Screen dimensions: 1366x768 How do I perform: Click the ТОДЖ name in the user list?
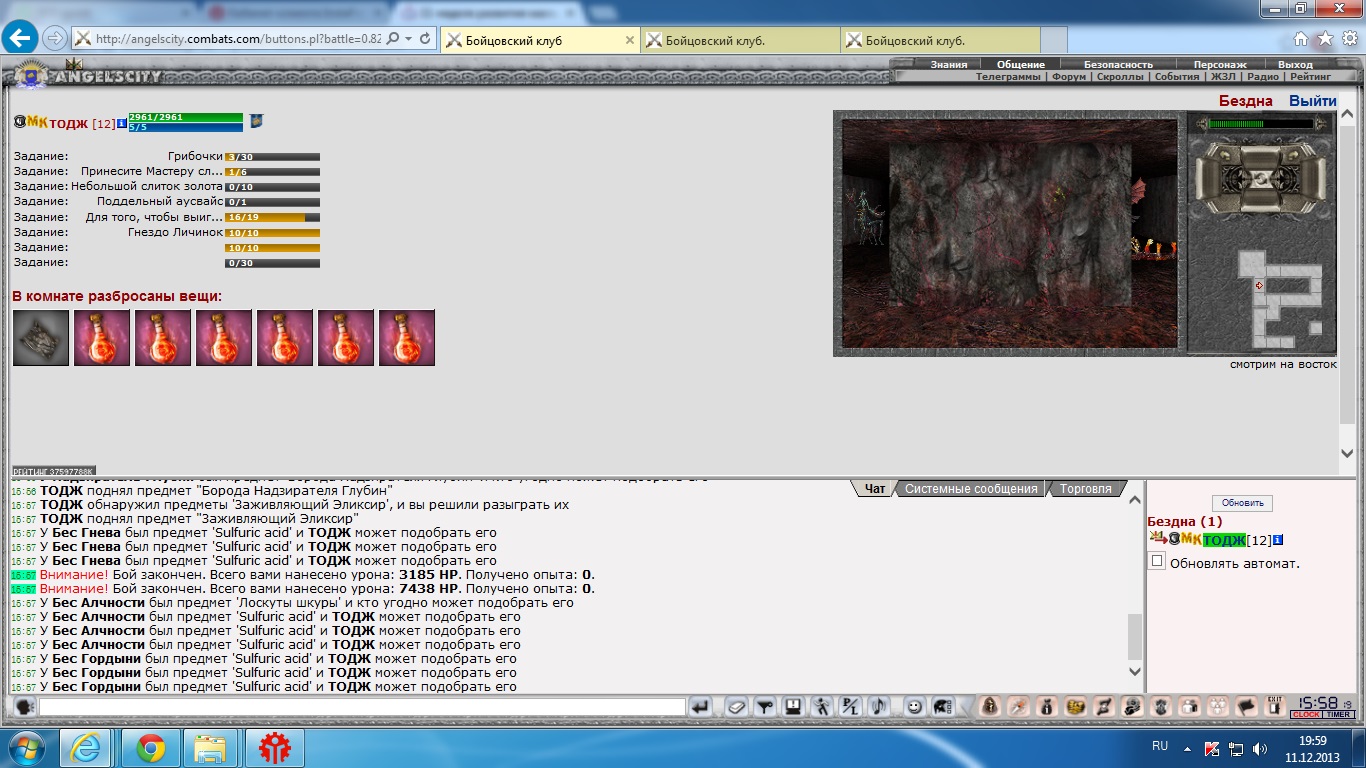pyautogui.click(x=1223, y=540)
